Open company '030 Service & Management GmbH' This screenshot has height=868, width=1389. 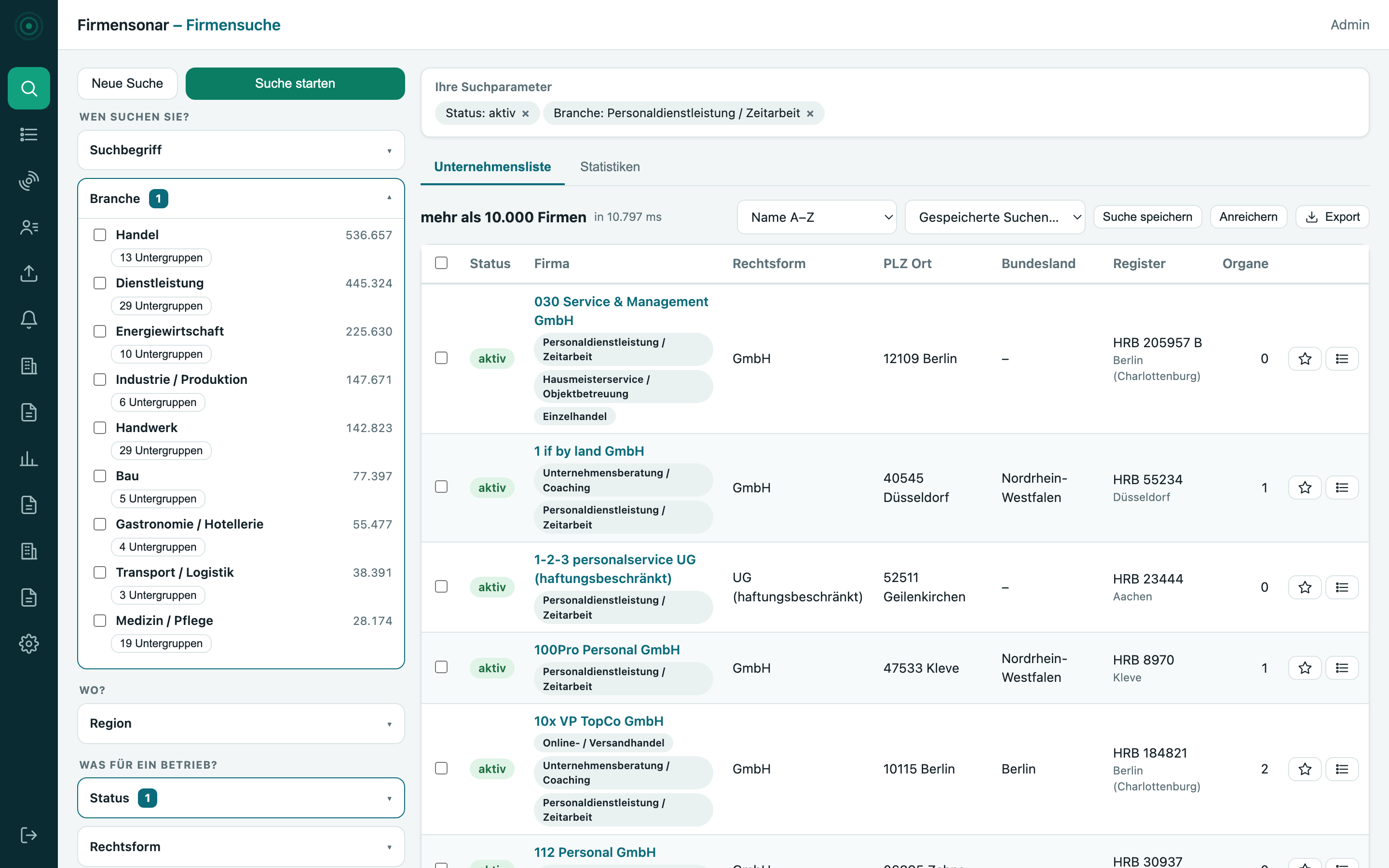(621, 311)
